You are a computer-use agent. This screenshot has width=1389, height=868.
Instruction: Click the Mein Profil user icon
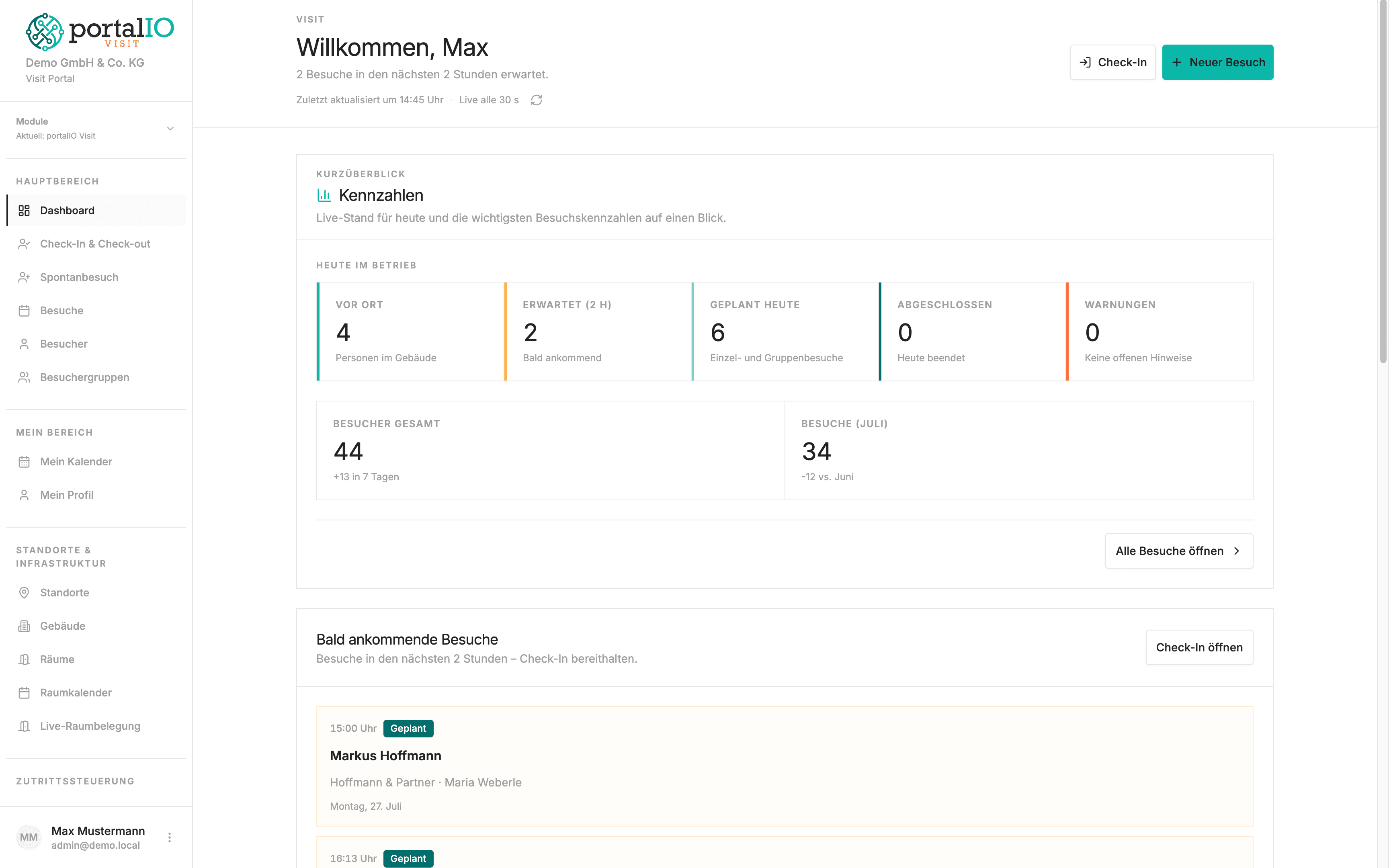pos(24,495)
